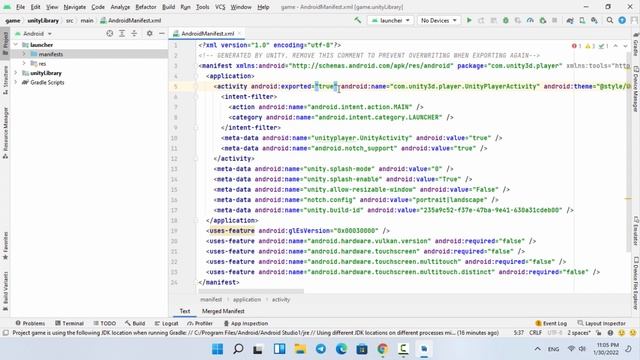Open the launcher run configuration dropdown
Image resolution: width=640 pixels, height=360 pixels.
tap(391, 20)
